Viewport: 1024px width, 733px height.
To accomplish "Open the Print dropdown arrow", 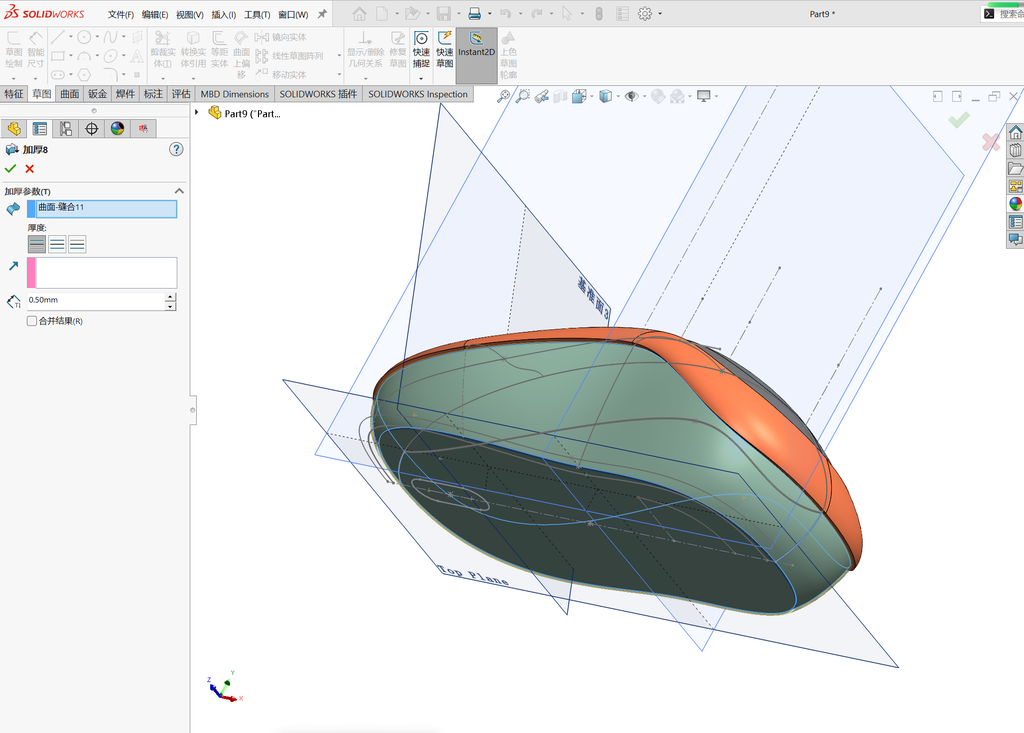I will point(489,14).
